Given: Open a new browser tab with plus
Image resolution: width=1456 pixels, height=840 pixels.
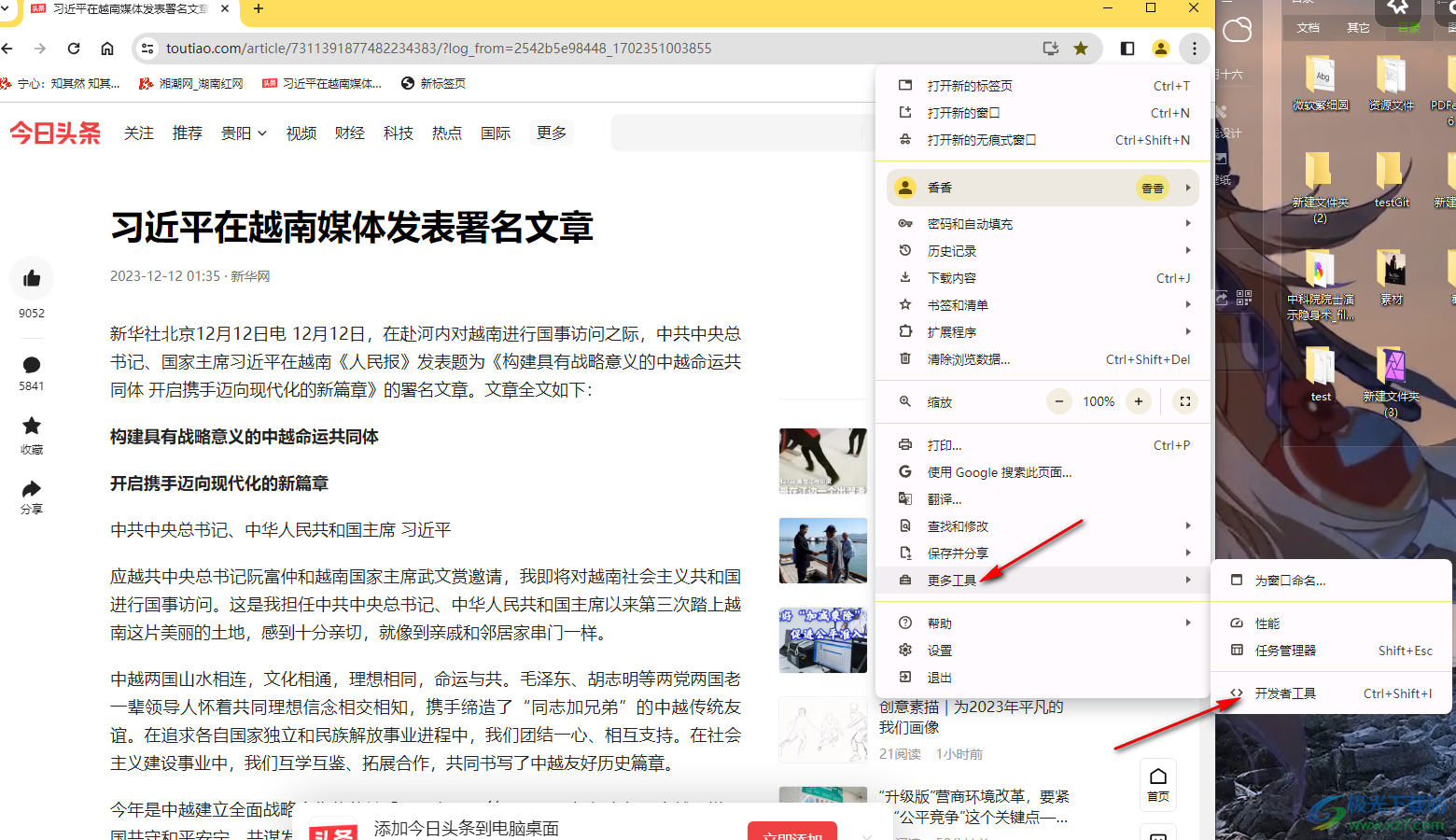Looking at the screenshot, I should (x=259, y=9).
